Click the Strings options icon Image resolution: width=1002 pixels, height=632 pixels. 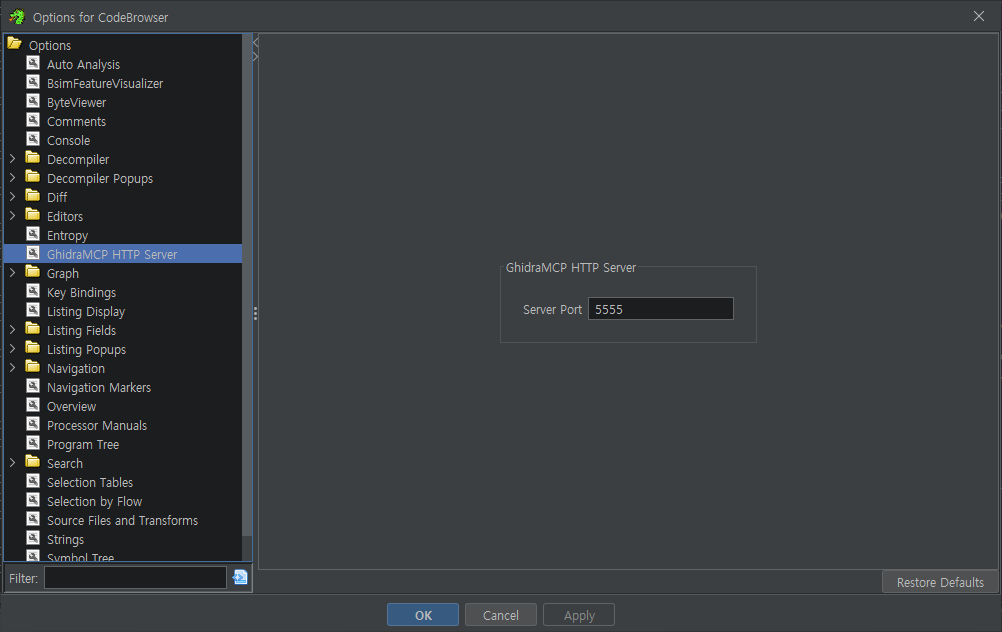click(33, 538)
